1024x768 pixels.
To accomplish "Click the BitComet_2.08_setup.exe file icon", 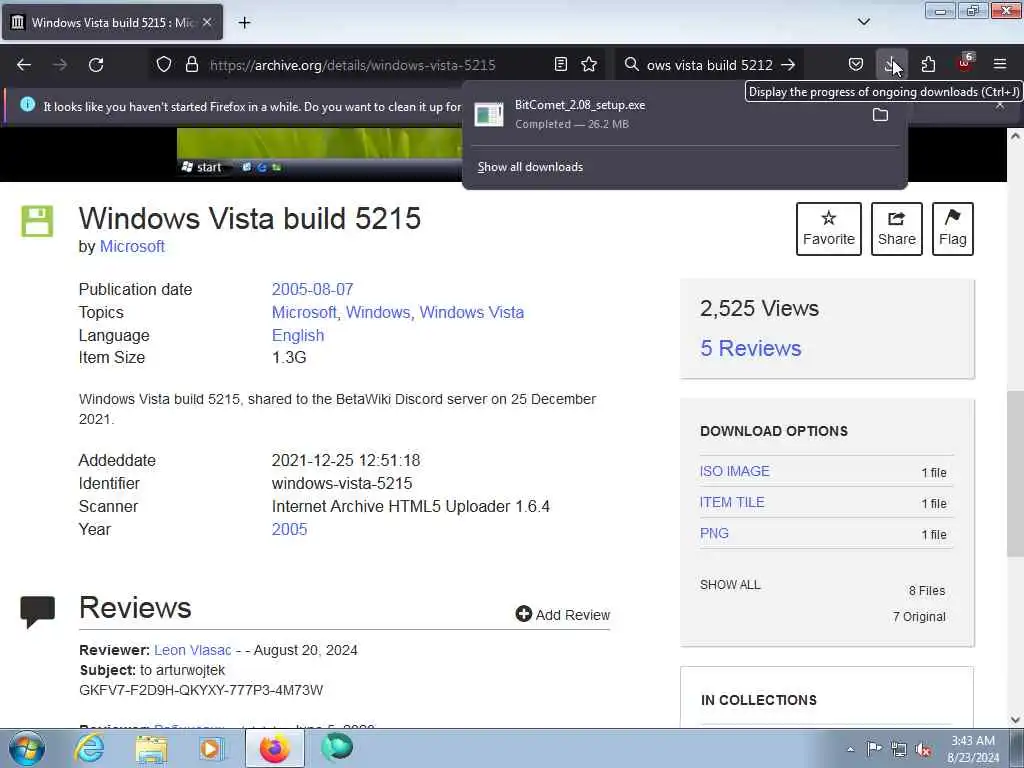I will [488, 114].
